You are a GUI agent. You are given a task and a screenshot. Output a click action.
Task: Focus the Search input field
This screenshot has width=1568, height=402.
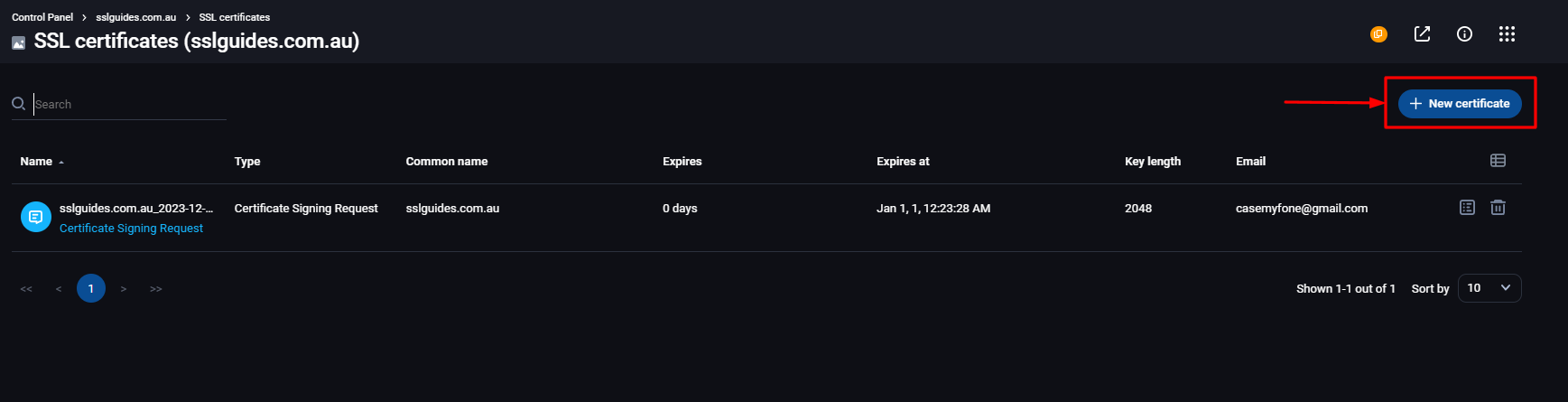(130, 105)
